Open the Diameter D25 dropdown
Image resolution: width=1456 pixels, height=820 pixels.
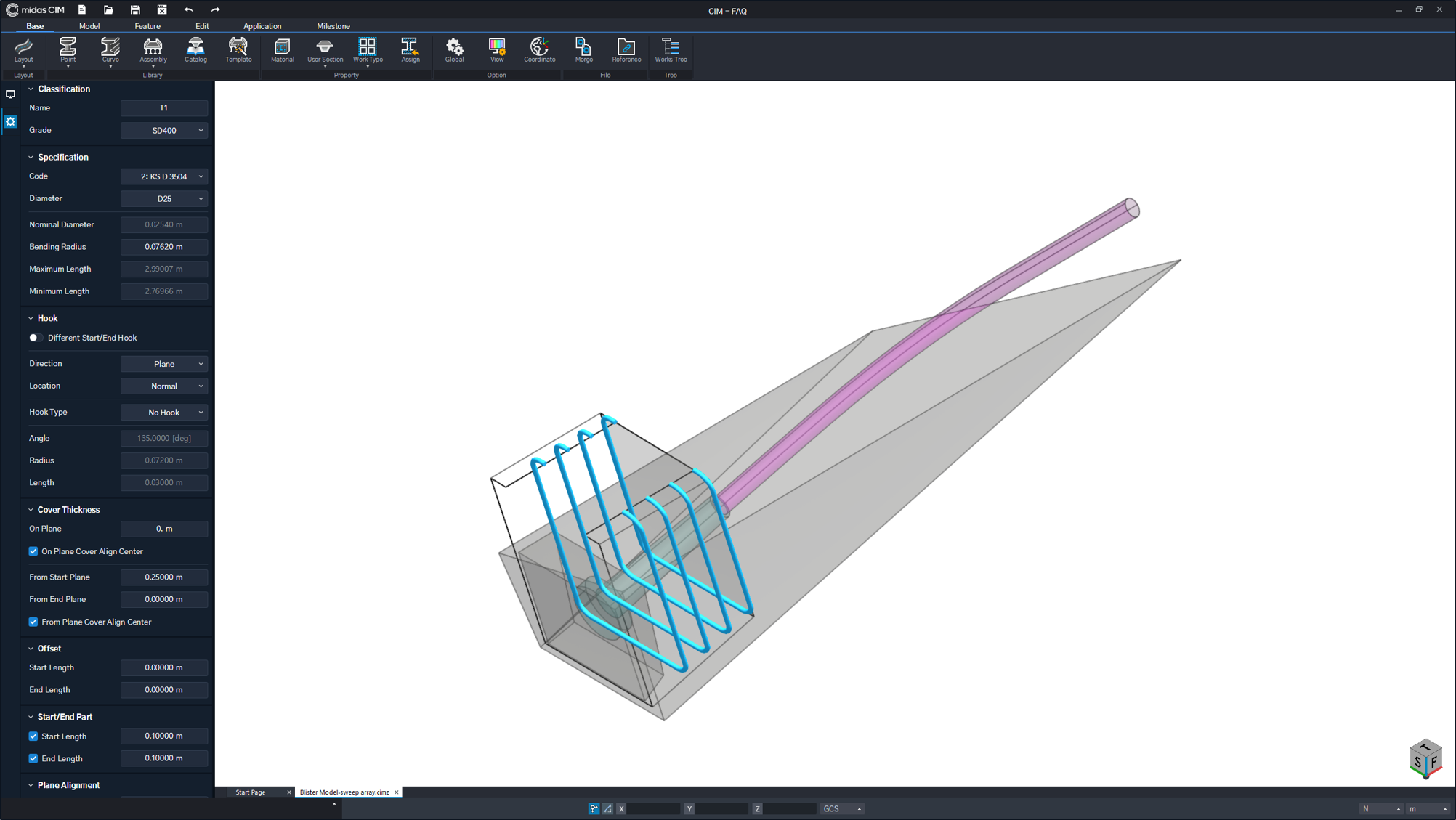[164, 199]
